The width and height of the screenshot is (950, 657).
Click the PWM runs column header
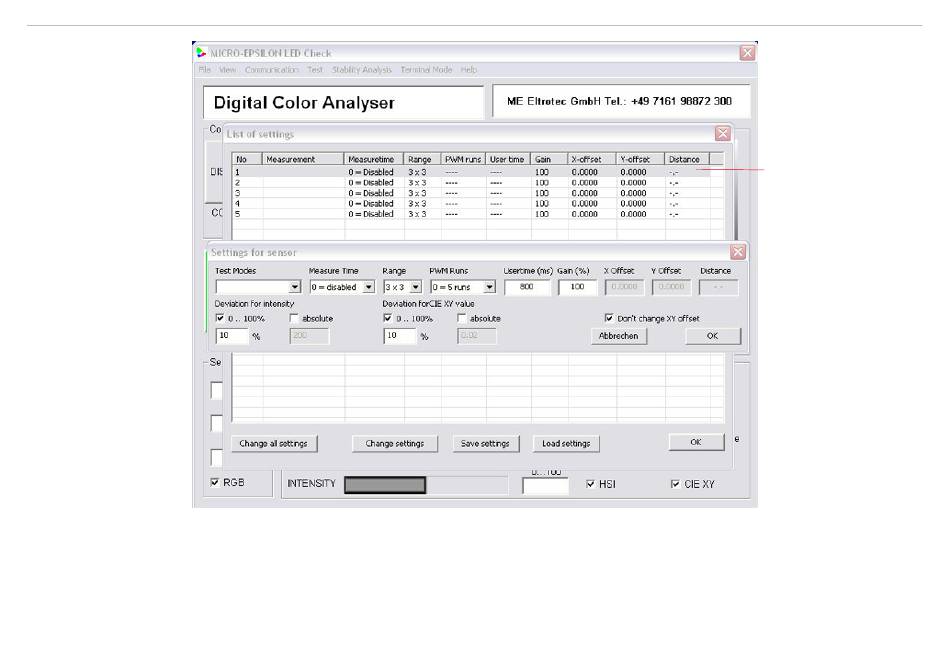[x=463, y=159]
